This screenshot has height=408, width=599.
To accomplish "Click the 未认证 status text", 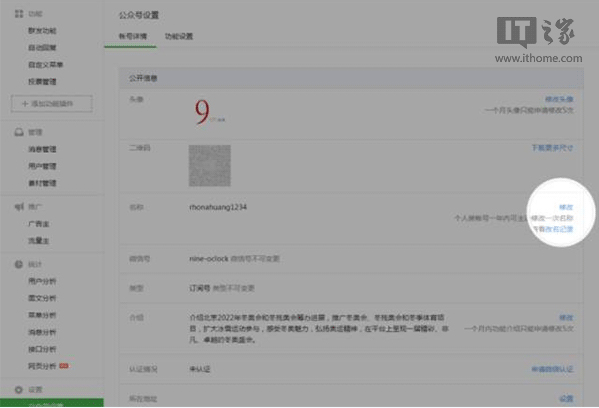I will 200,369.
